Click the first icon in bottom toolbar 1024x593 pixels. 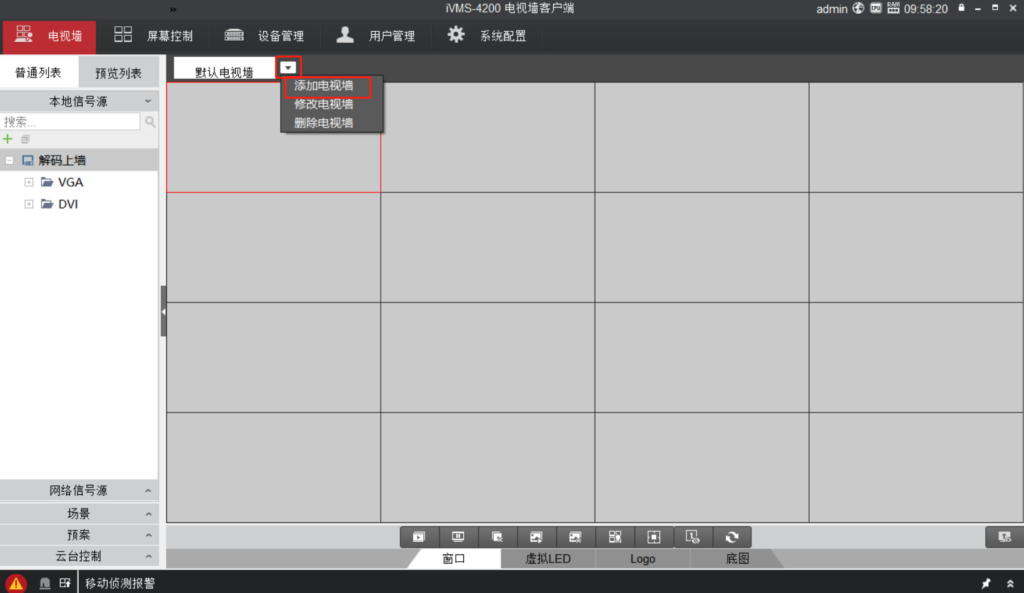pos(420,537)
